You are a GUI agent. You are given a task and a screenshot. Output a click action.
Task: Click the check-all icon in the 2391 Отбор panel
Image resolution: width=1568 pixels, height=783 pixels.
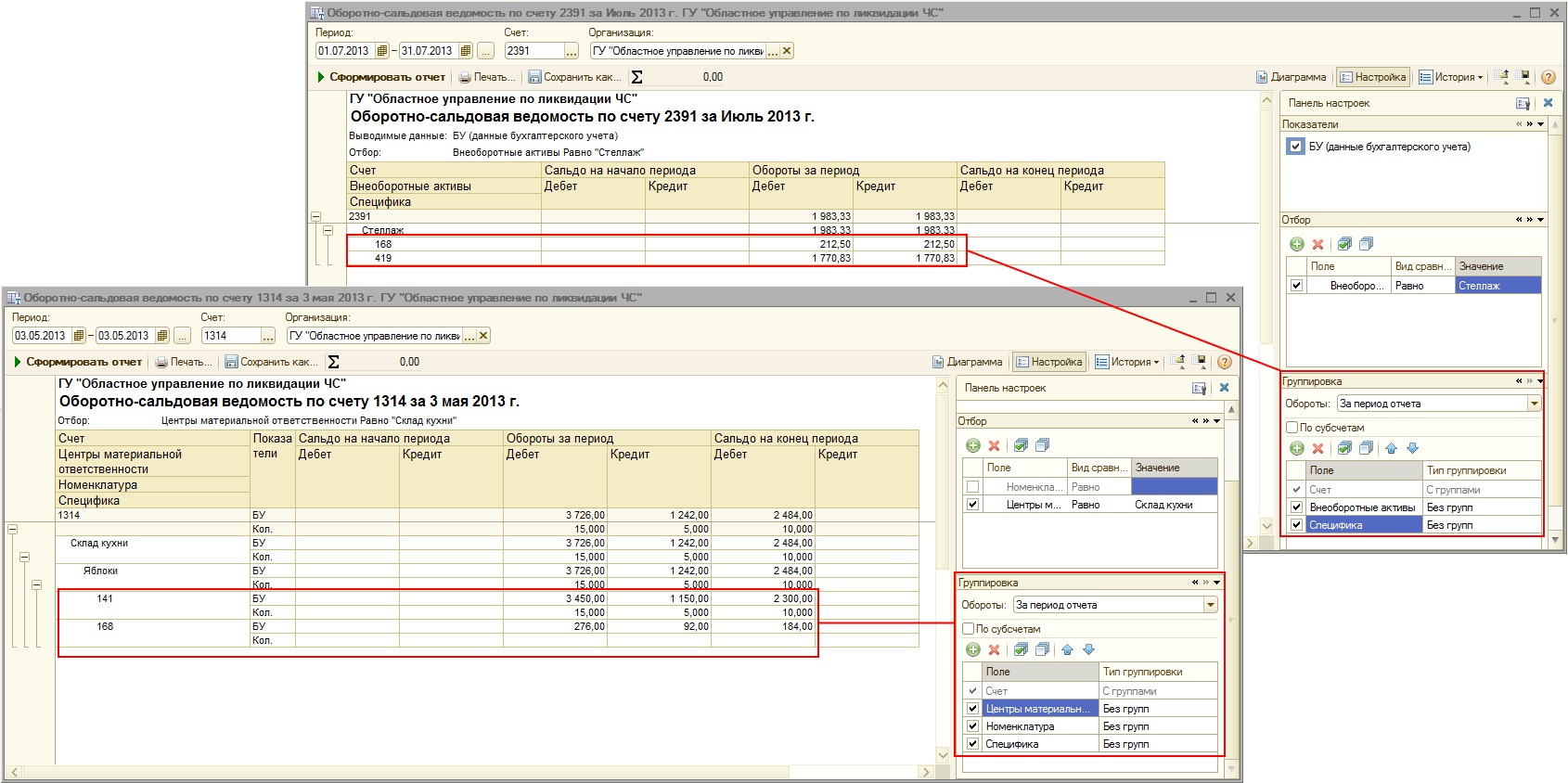[x=1344, y=244]
